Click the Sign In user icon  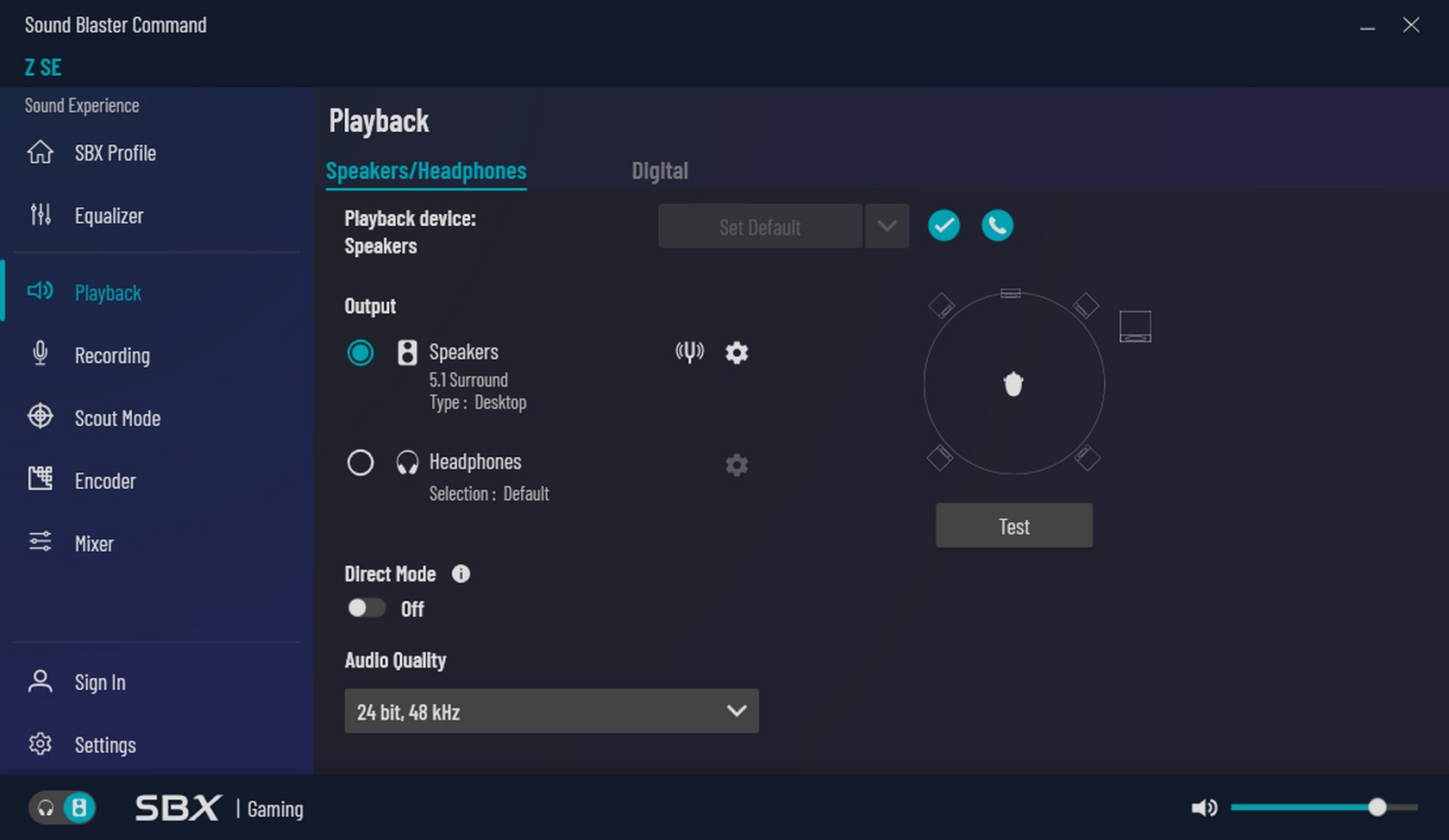(x=40, y=681)
